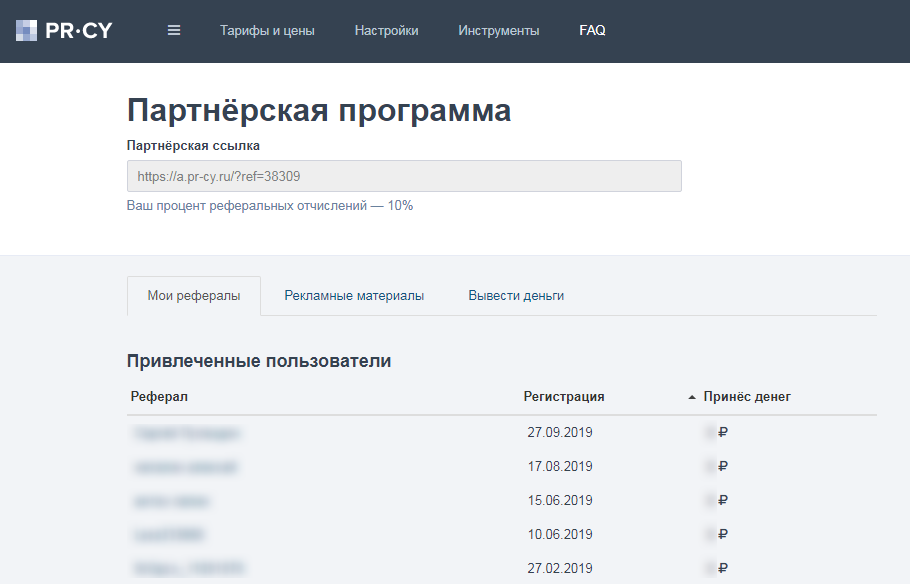Image resolution: width=910 pixels, height=584 pixels.
Task: Open the FAQ page
Action: click(592, 30)
